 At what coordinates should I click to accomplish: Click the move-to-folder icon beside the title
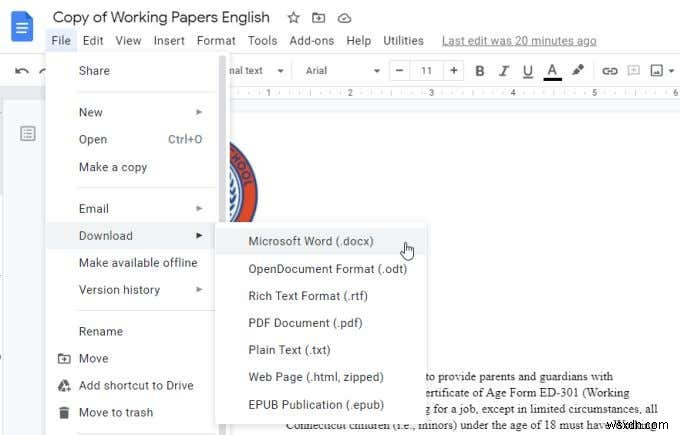click(x=318, y=18)
